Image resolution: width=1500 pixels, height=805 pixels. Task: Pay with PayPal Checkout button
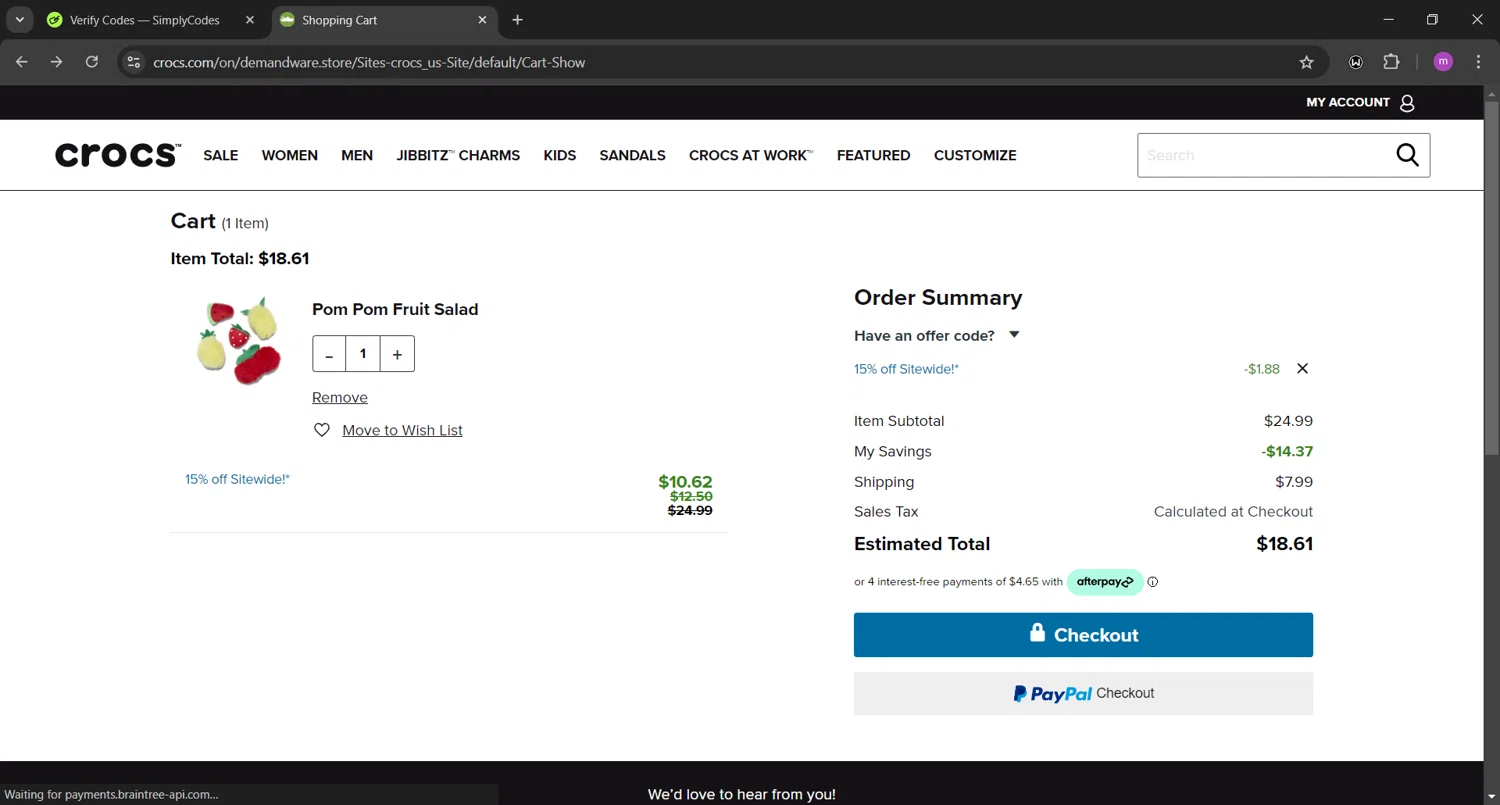1083,693
